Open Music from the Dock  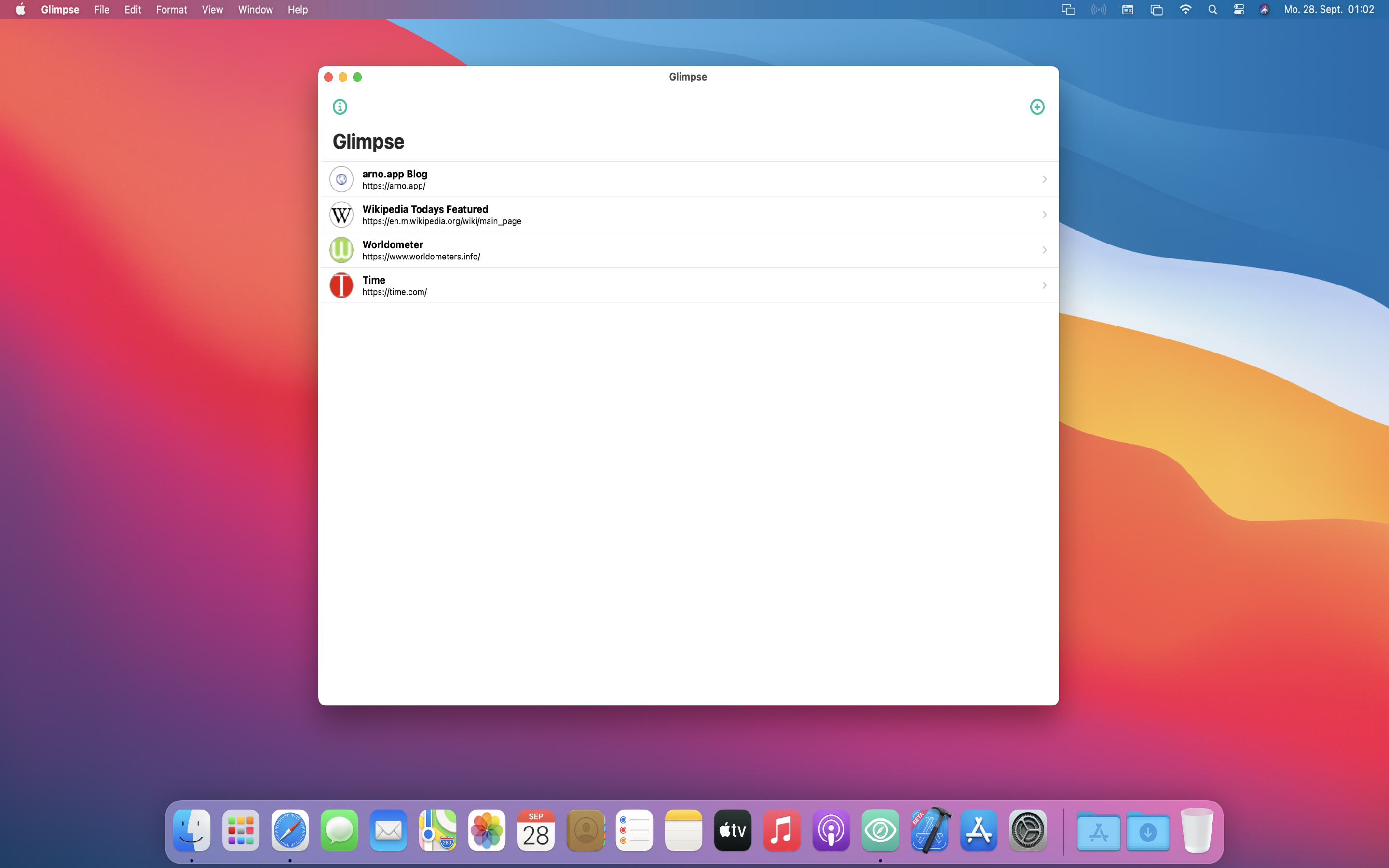[782, 830]
